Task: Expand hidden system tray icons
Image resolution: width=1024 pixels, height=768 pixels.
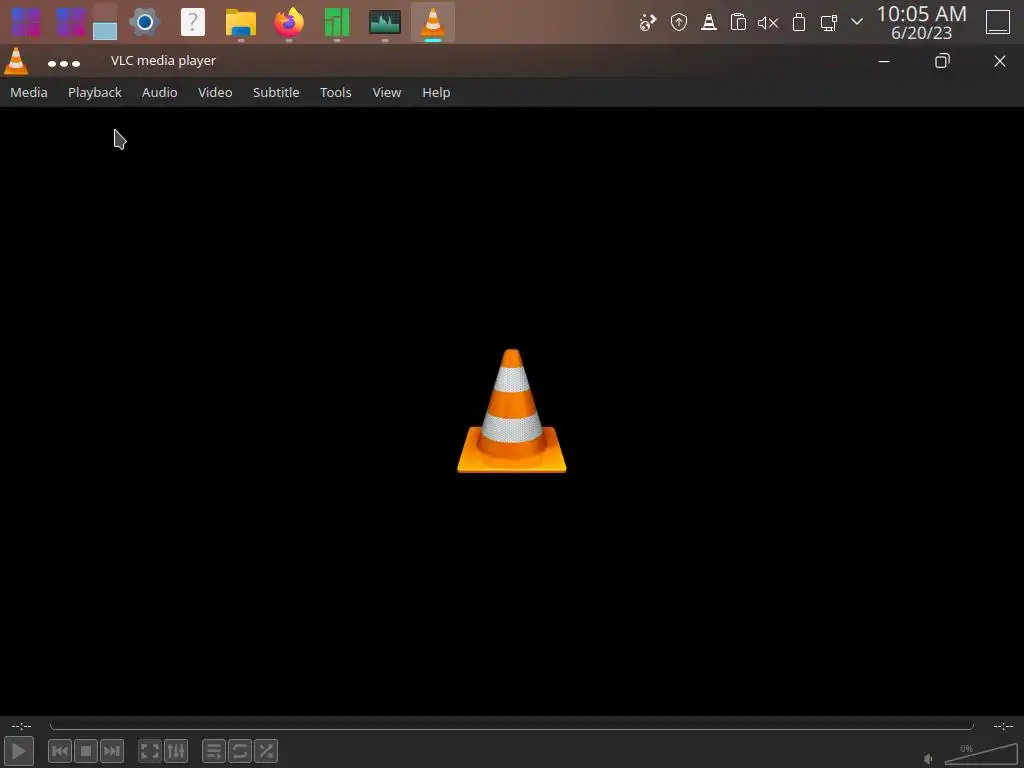Action: click(857, 22)
